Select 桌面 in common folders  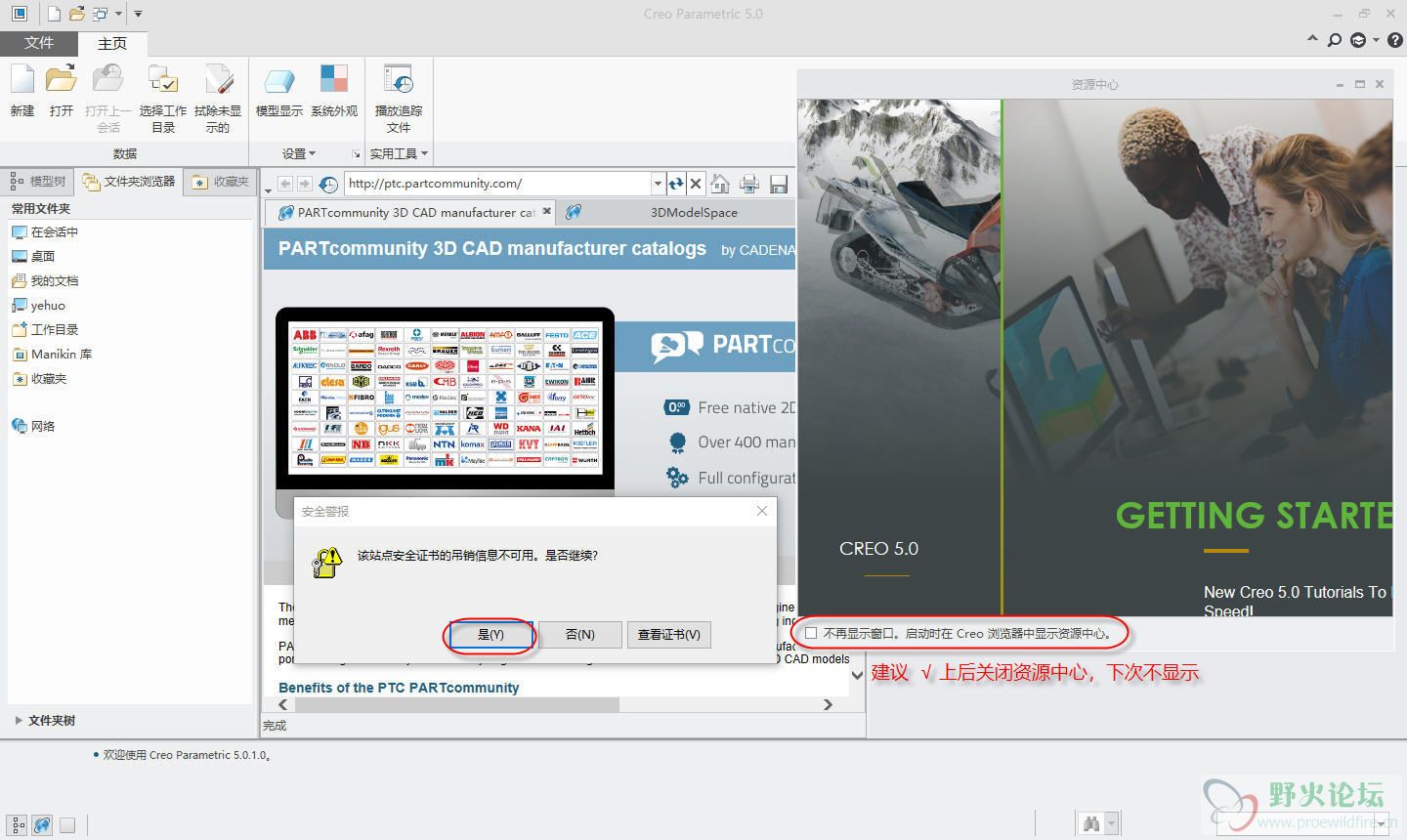(x=33, y=256)
